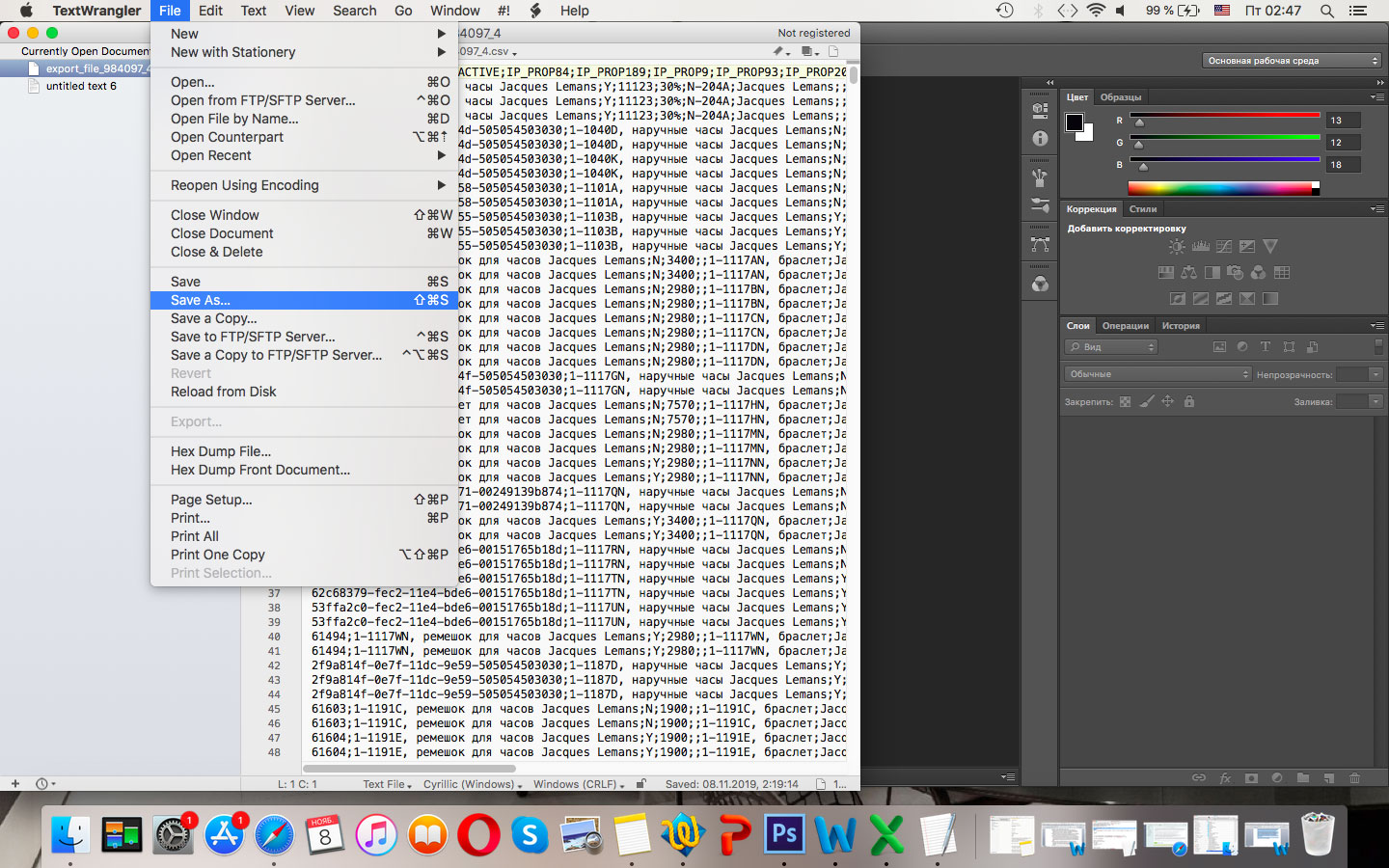Choose Reload from Disk
The image size is (1389, 868).
coord(304,392)
